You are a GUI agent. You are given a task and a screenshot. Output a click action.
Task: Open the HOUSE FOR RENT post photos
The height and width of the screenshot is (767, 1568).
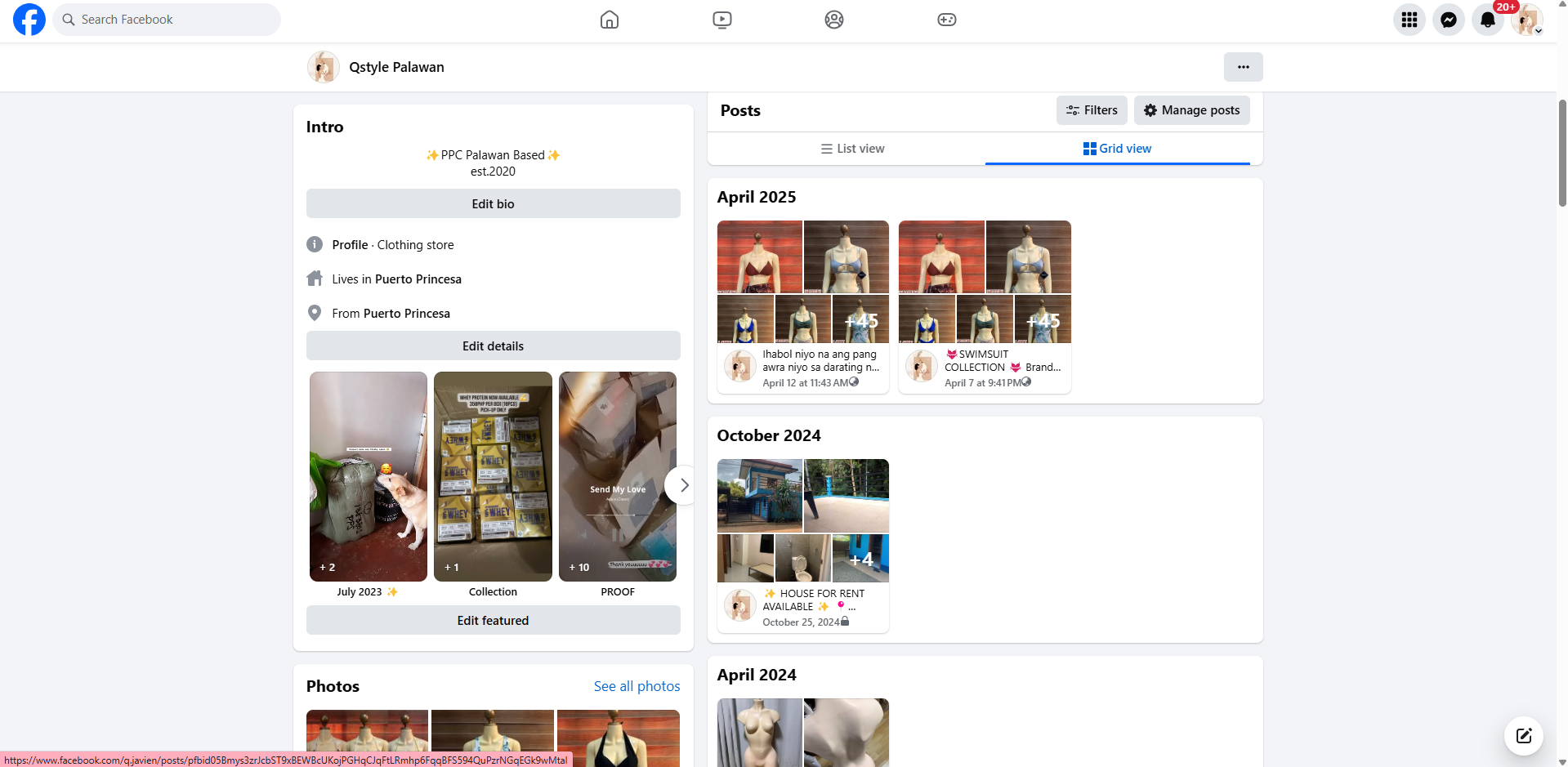pos(803,520)
